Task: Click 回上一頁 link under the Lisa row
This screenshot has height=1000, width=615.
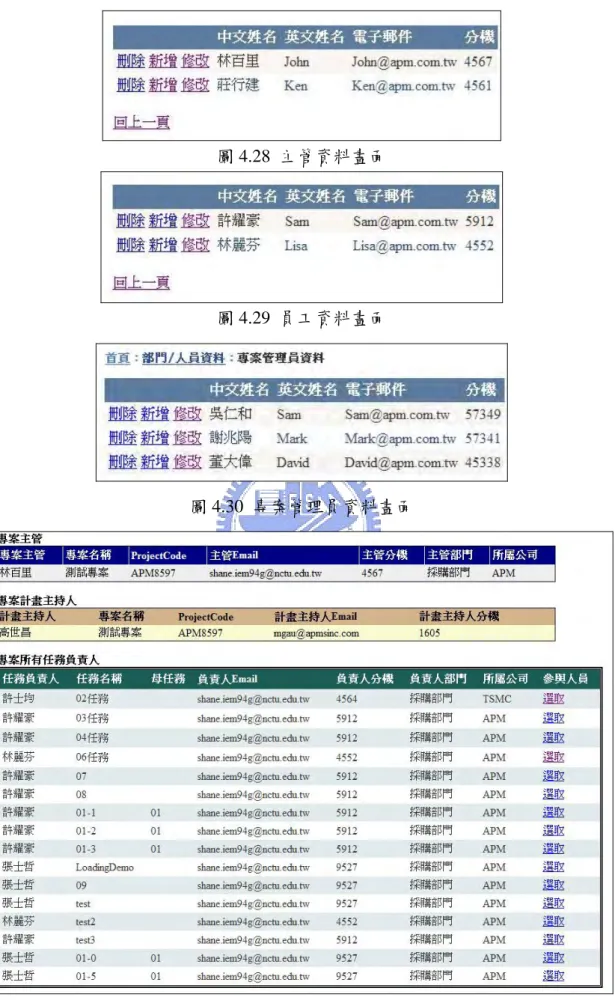Action: click(142, 283)
